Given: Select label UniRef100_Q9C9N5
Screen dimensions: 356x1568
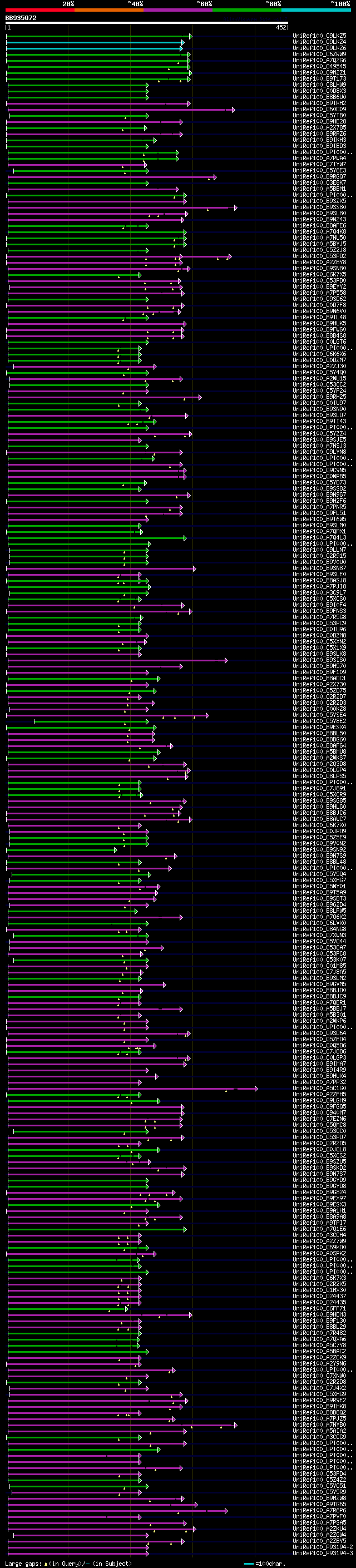Looking at the screenshot, I should point(319,470).
